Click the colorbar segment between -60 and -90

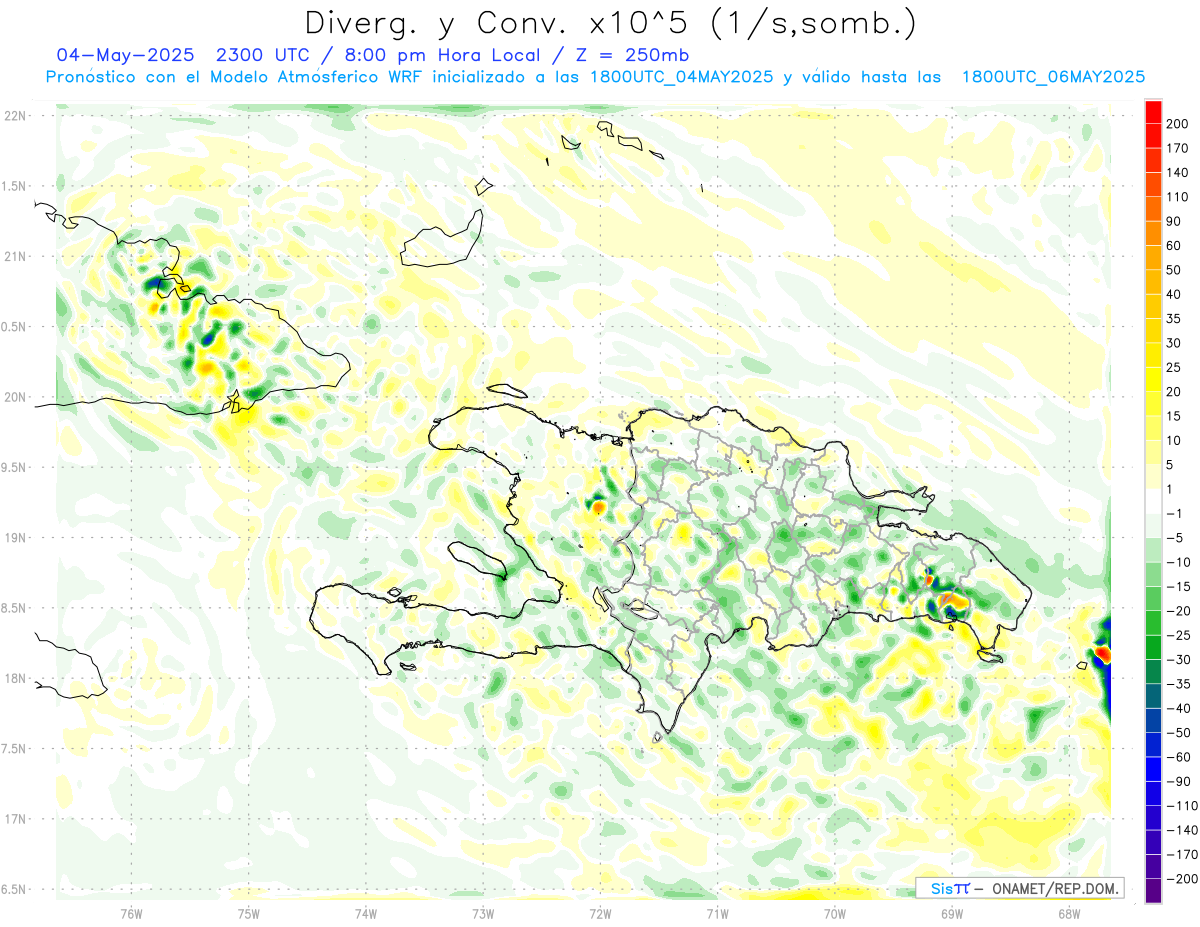[x=1153, y=769]
